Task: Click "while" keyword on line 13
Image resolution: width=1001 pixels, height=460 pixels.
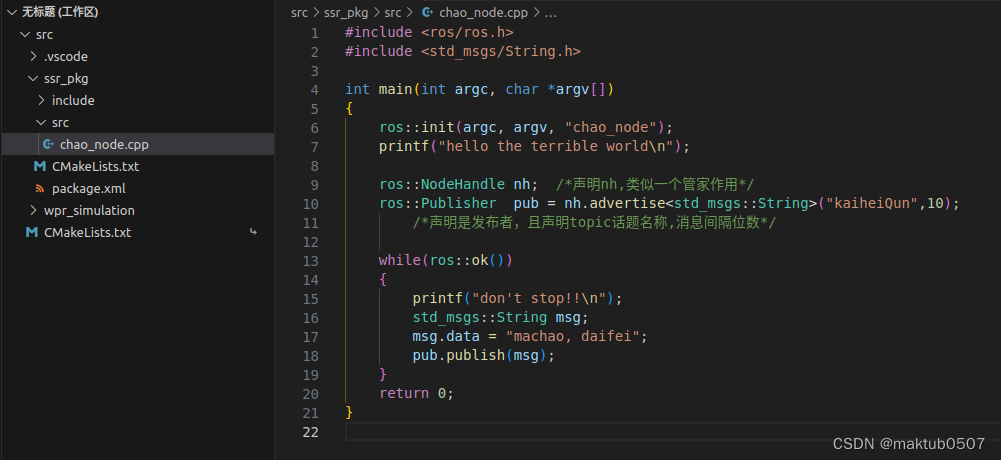Action: [400, 260]
